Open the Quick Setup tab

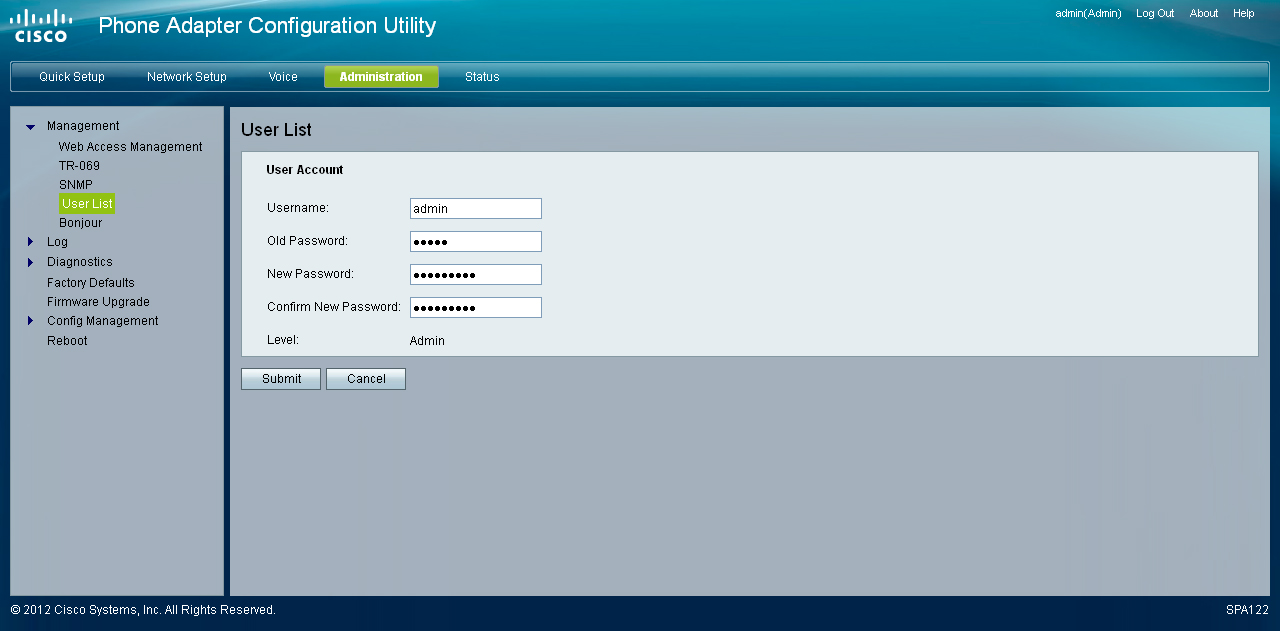pos(72,77)
